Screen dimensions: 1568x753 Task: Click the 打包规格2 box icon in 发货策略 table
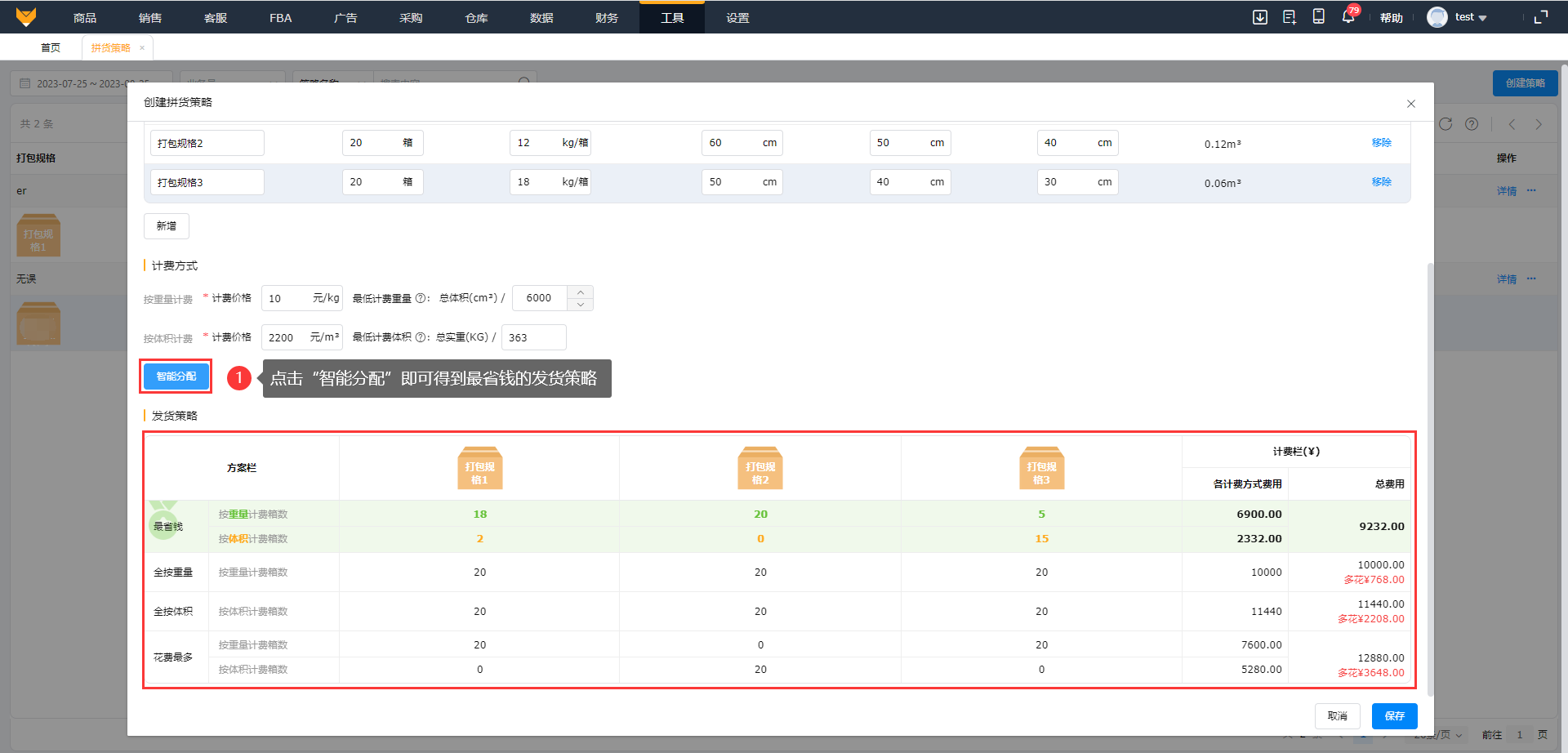(760, 468)
